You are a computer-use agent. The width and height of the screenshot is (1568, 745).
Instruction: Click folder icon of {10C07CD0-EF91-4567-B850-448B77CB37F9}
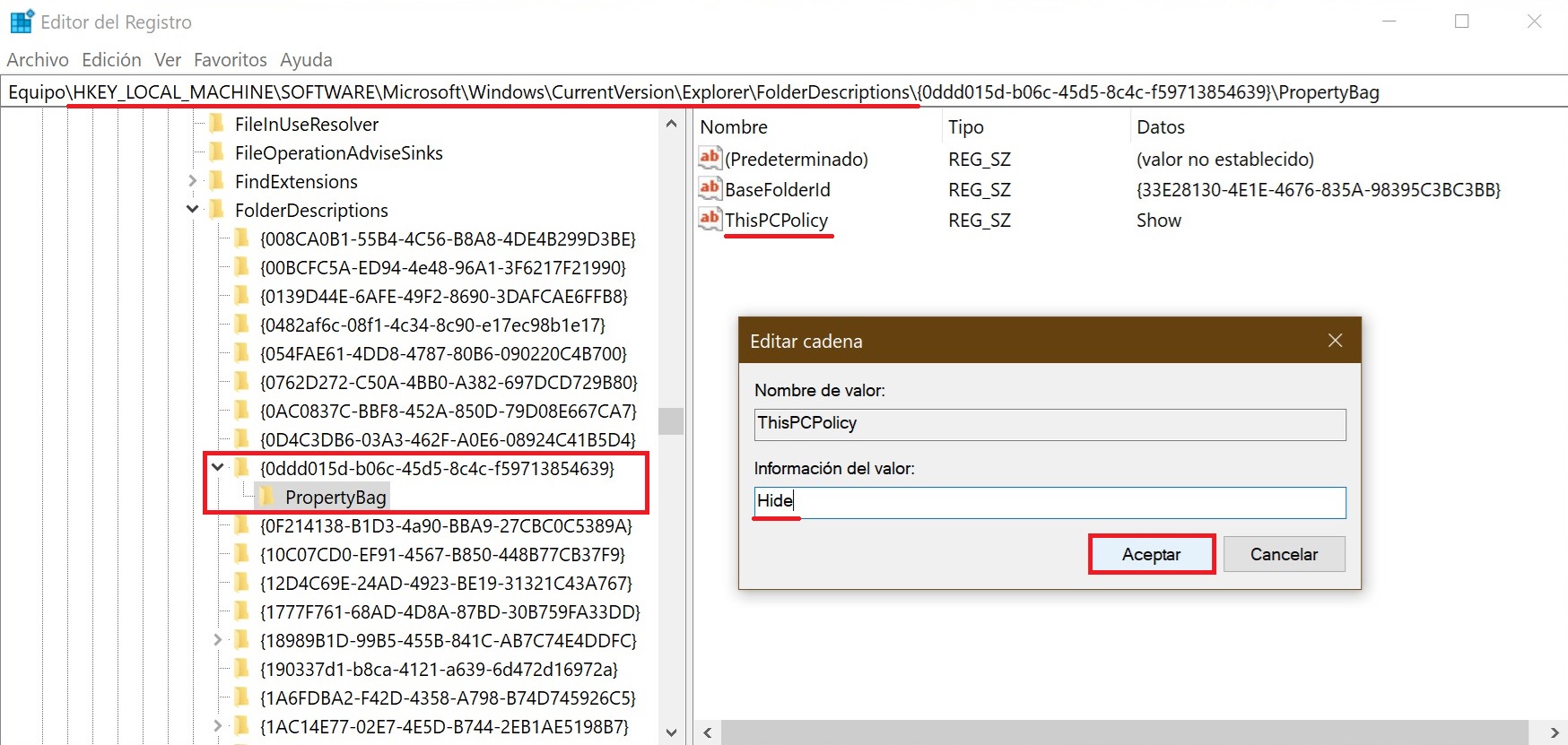241,554
